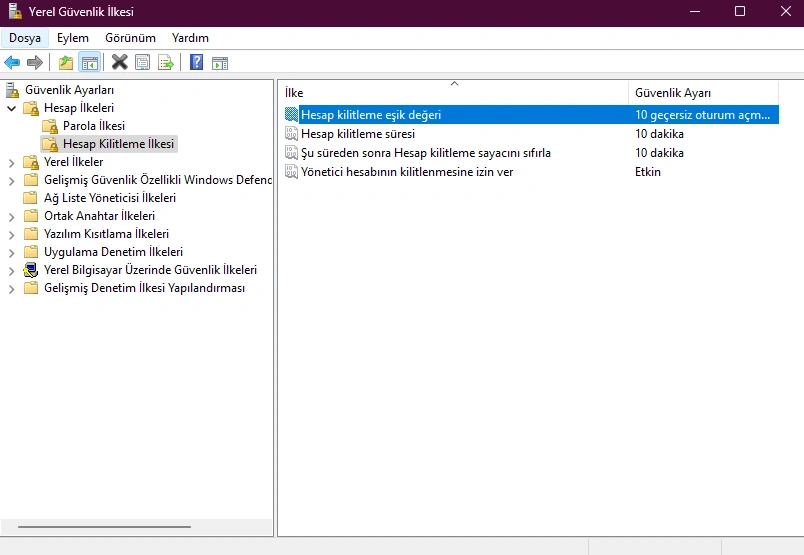Open the Dosya menu
Viewport: 804px width, 555px height.
point(25,38)
